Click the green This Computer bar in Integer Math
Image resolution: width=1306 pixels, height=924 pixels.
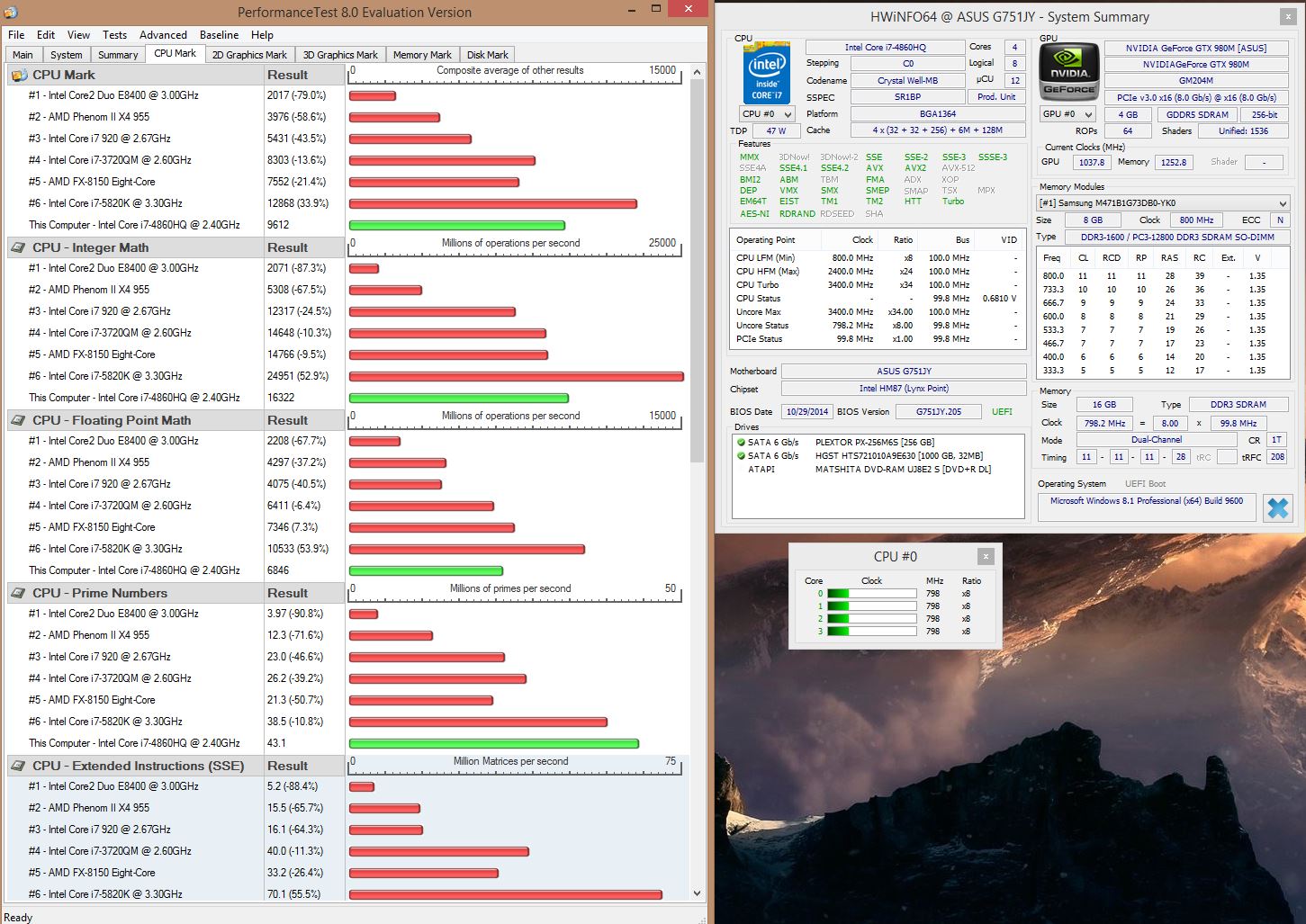[x=458, y=398]
